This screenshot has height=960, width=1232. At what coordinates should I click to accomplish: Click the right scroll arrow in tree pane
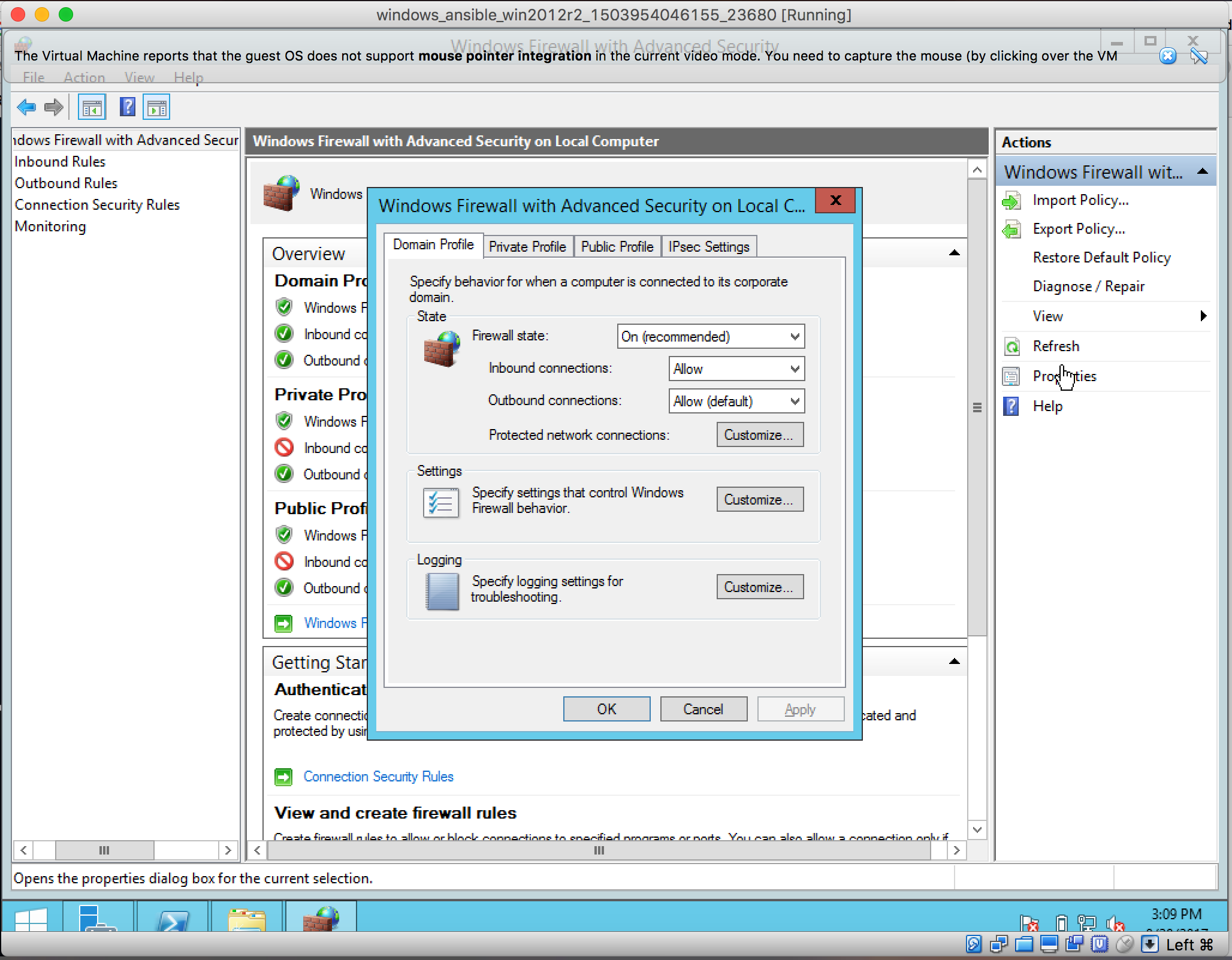pos(228,850)
